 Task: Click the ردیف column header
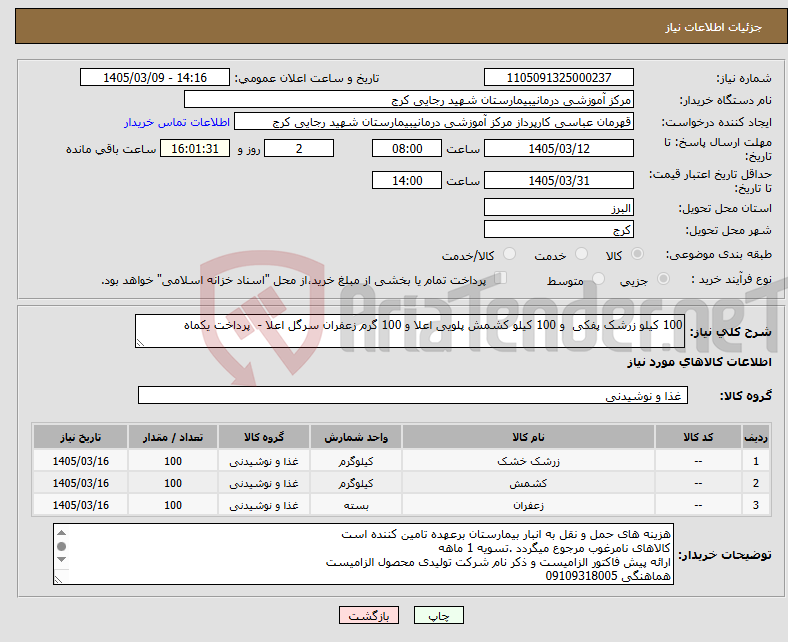tap(755, 437)
